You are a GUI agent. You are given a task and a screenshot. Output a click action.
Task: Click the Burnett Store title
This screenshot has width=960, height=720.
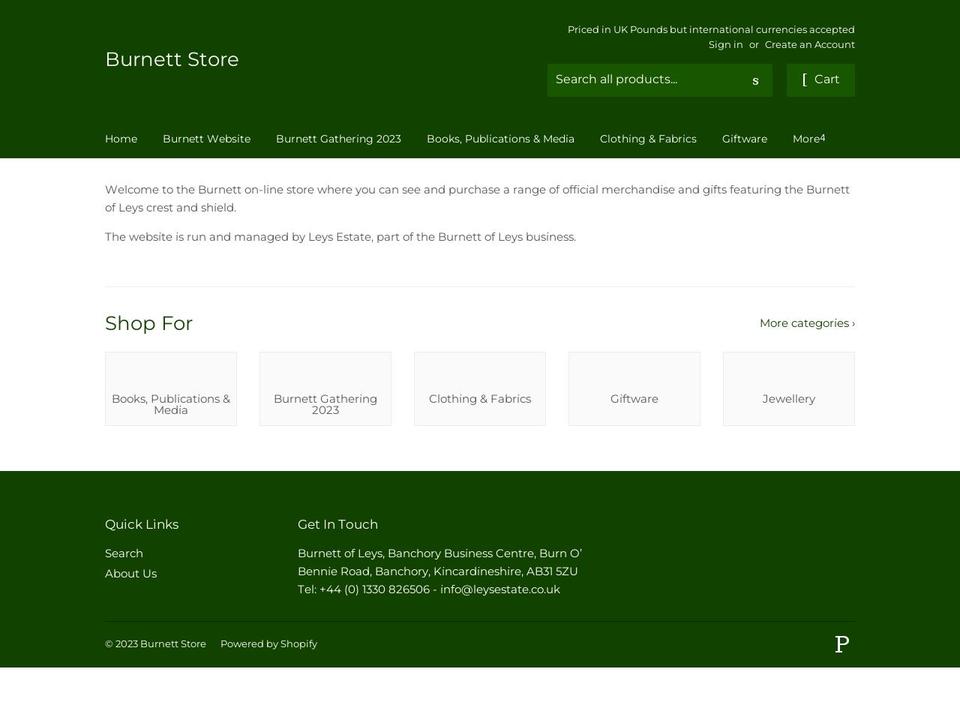pyautogui.click(x=172, y=59)
